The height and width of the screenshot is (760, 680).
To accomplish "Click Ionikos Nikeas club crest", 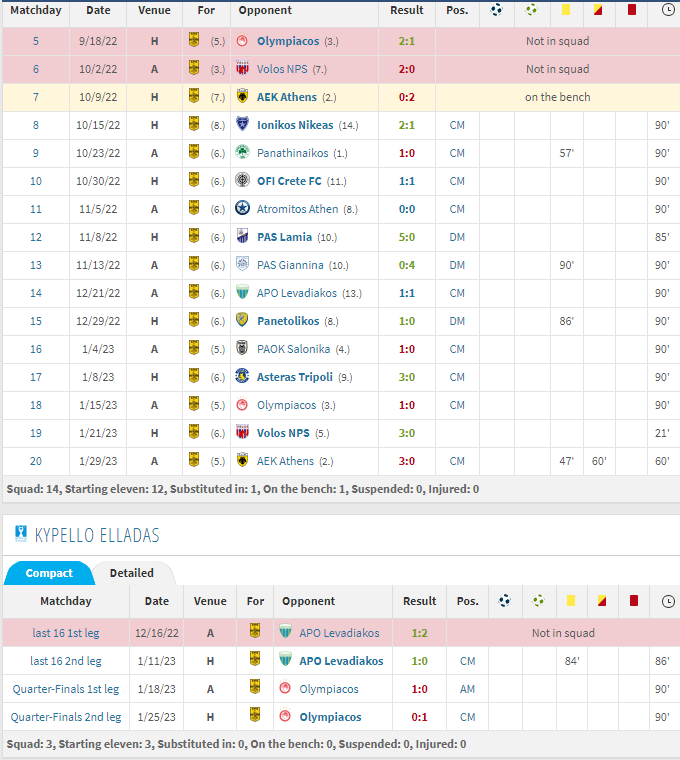I will (242, 124).
